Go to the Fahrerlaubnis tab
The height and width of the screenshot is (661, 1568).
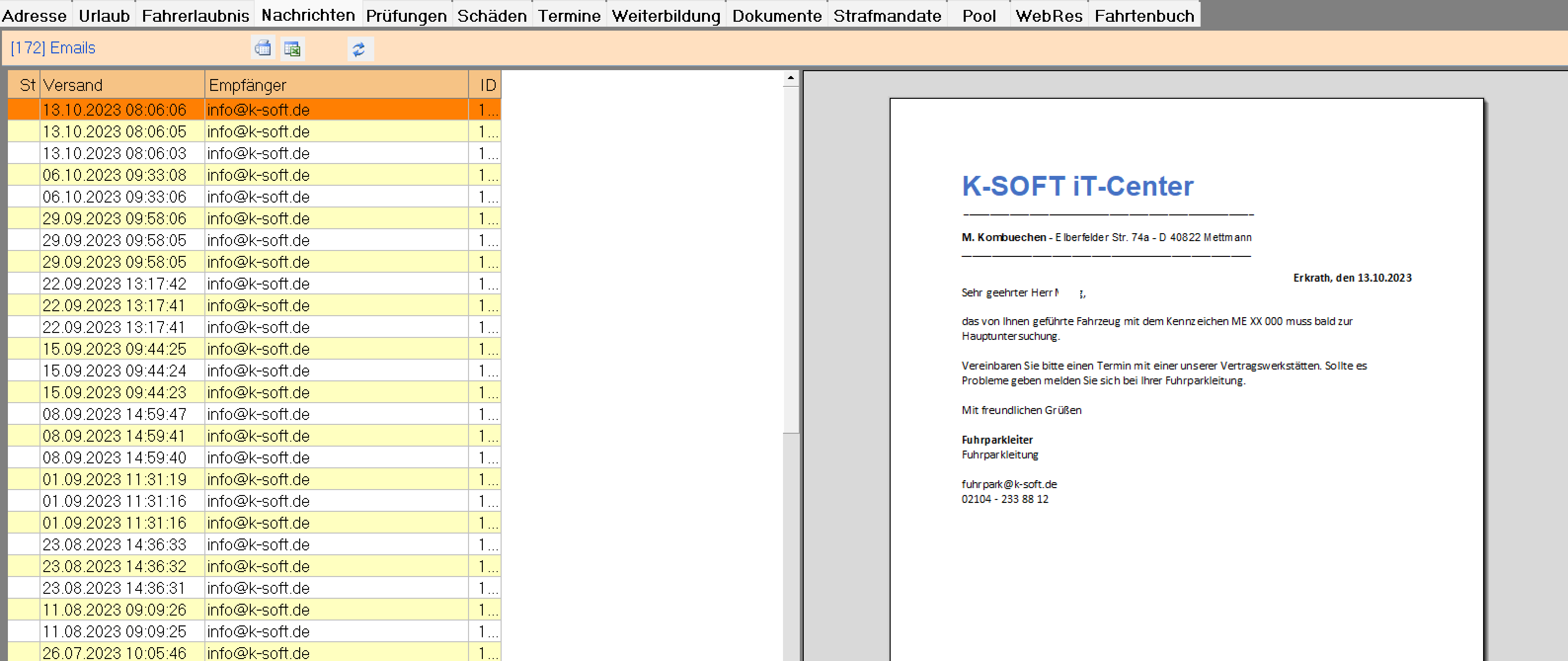(196, 15)
